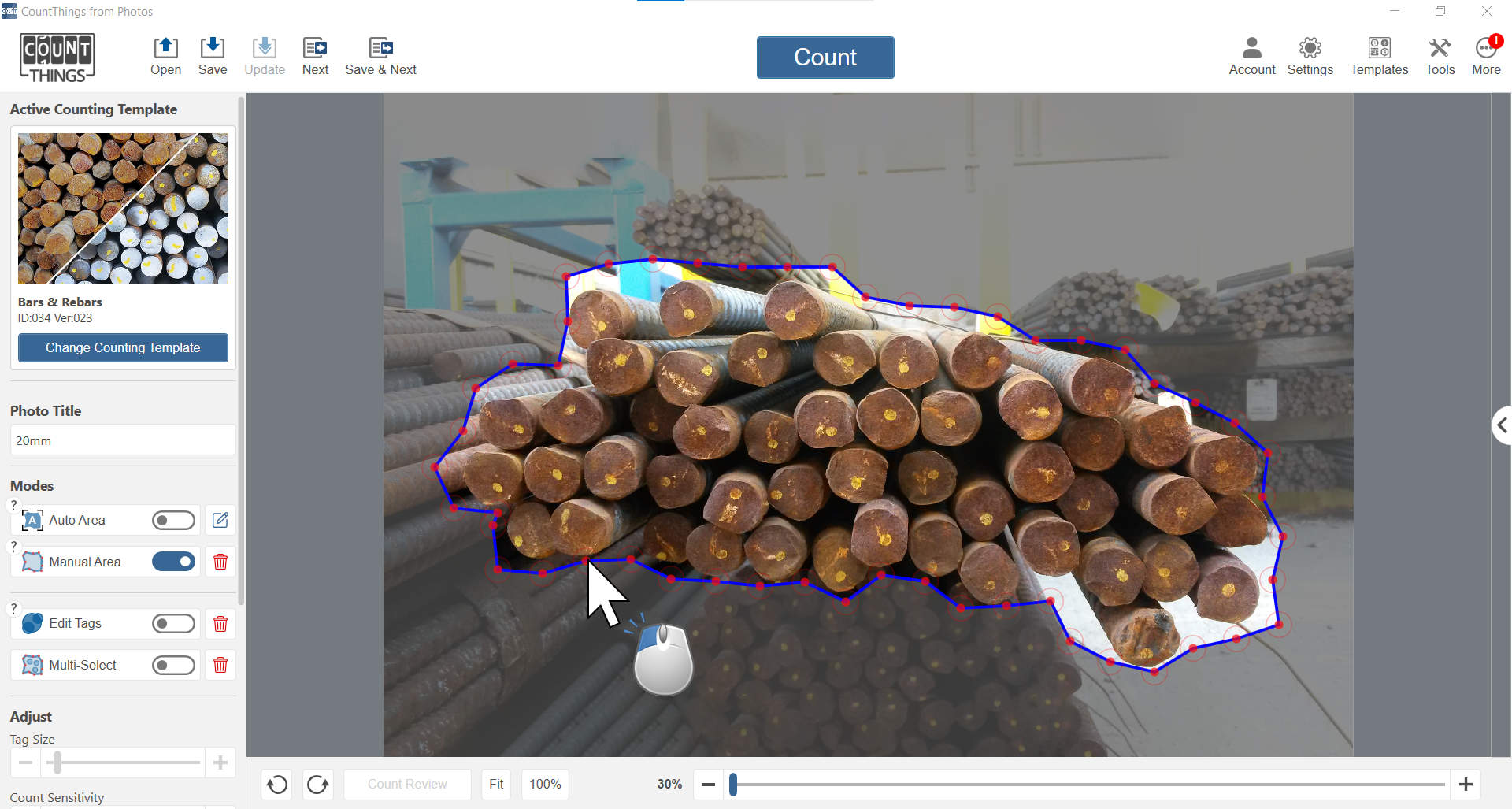Click the edit icon beside Auto Area
This screenshot has height=809, width=1512.
[220, 520]
